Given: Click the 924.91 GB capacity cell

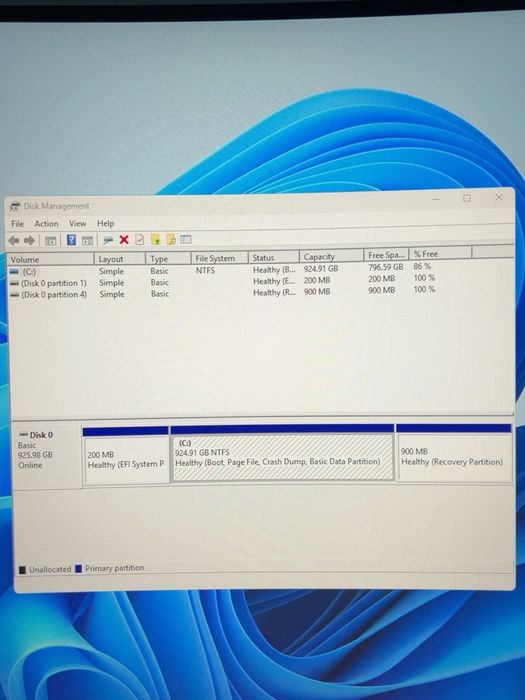Looking at the screenshot, I should pyautogui.click(x=321, y=269).
